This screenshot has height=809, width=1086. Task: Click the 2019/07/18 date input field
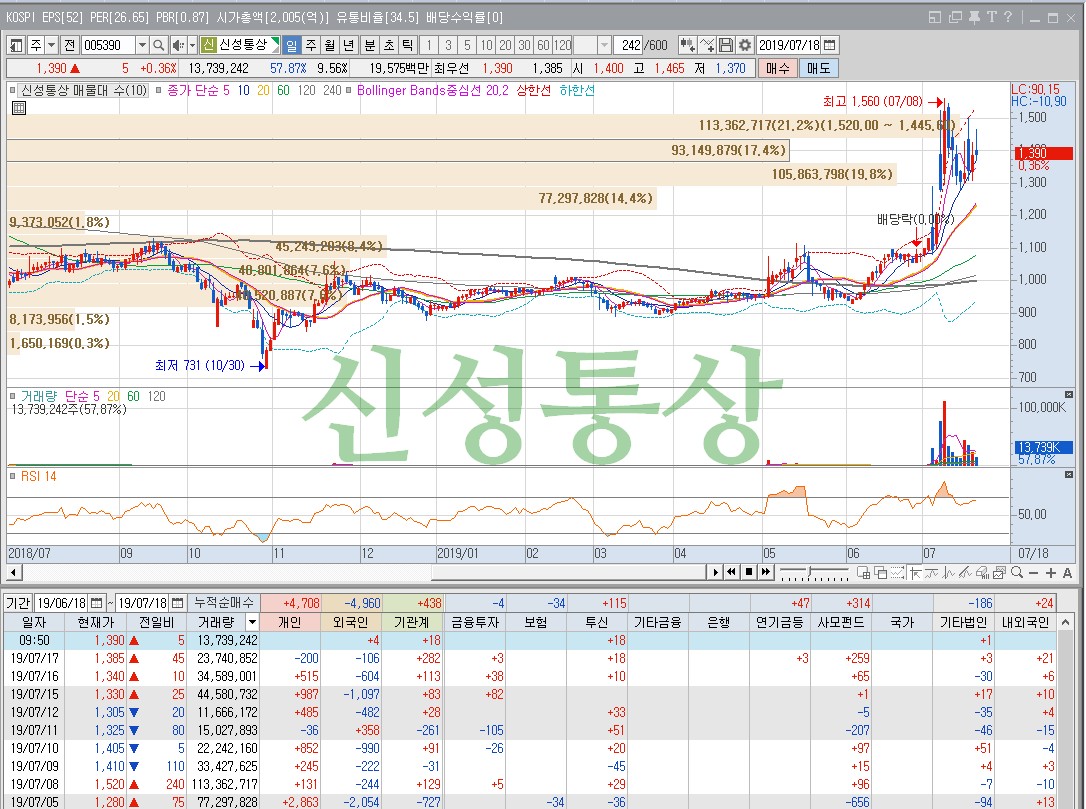[x=789, y=46]
